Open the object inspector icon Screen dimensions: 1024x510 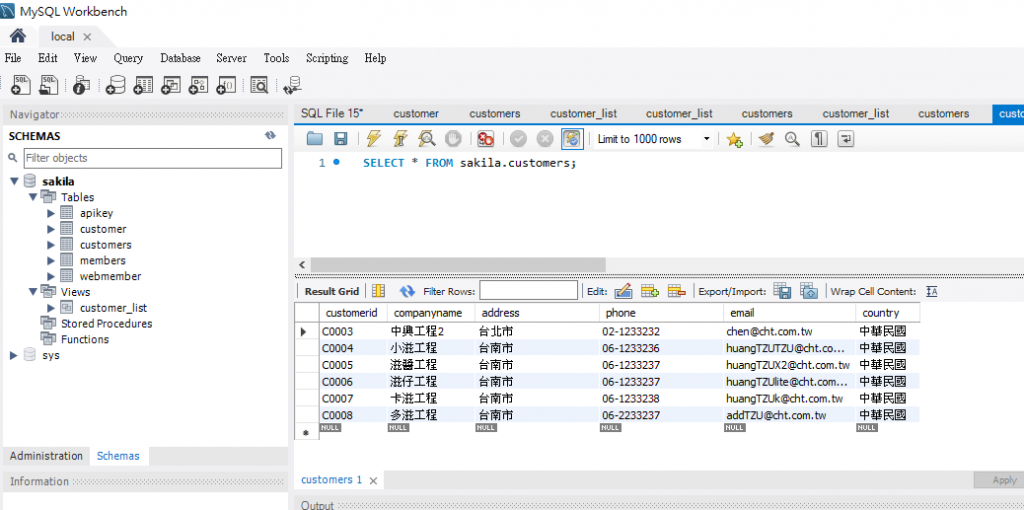(x=82, y=84)
